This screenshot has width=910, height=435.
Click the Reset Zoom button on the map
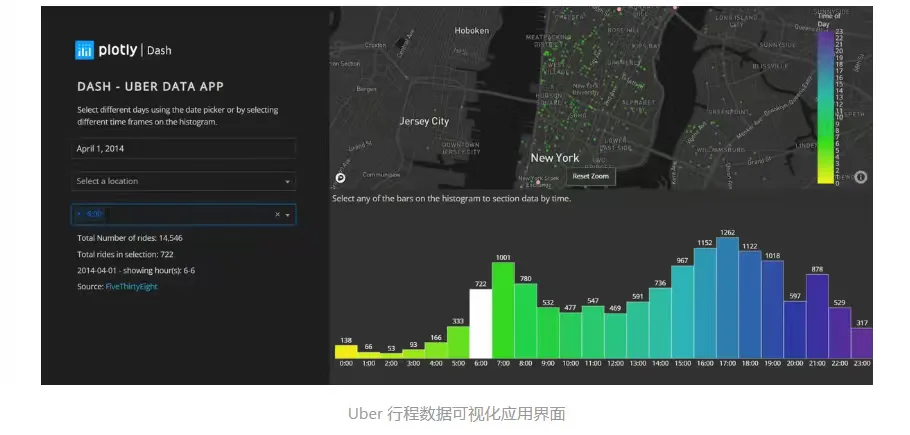point(591,176)
